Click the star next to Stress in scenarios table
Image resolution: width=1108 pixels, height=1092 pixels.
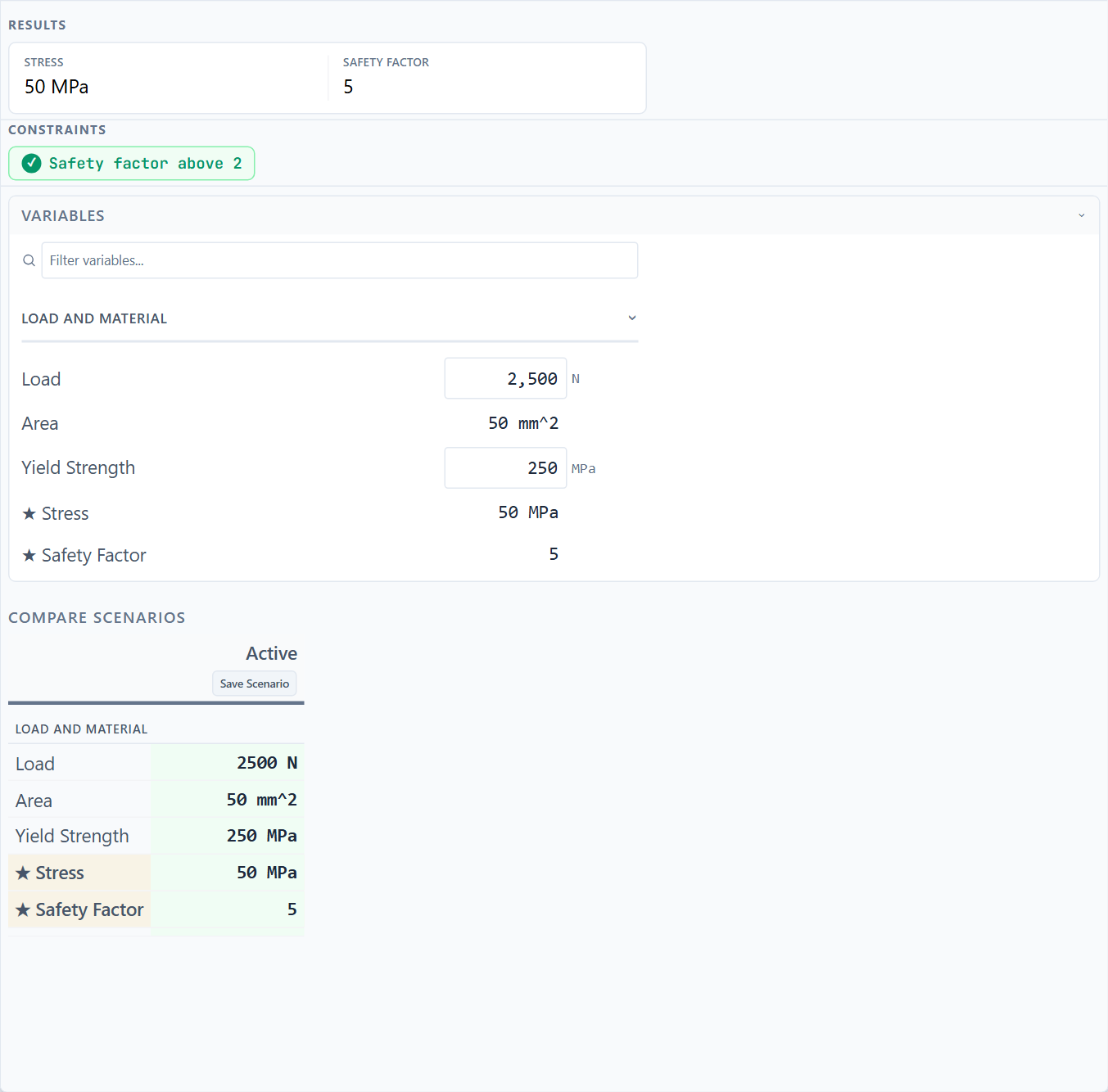click(x=23, y=873)
